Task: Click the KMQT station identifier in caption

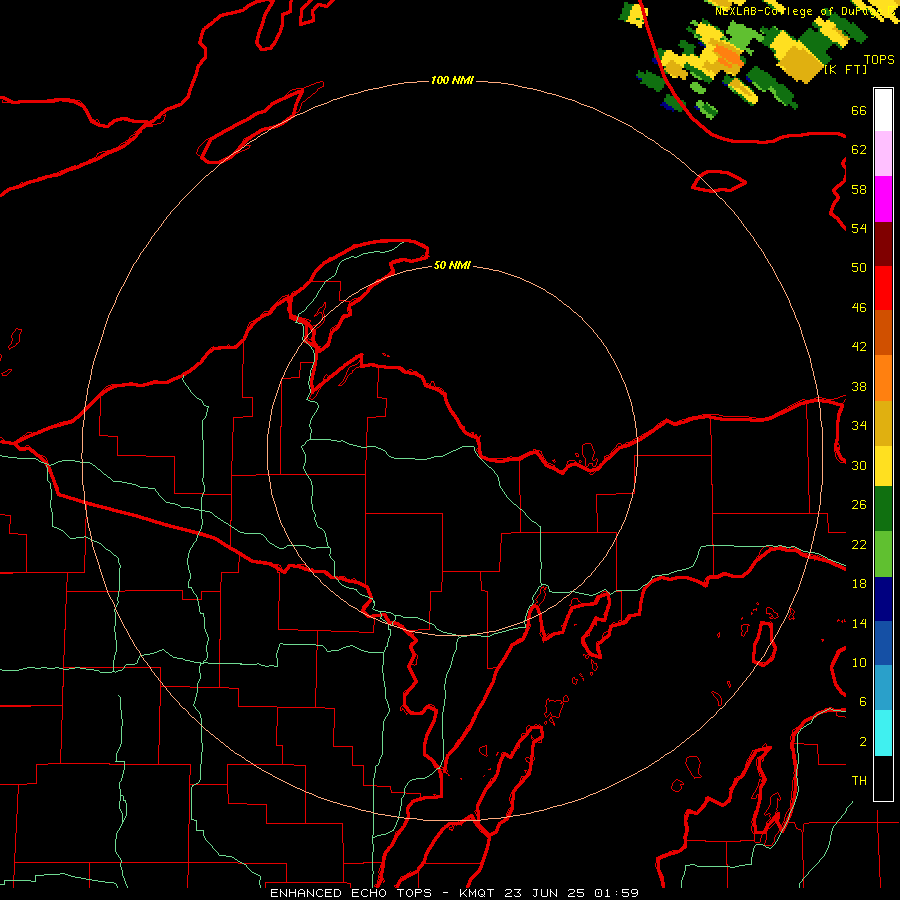Action: [479, 893]
